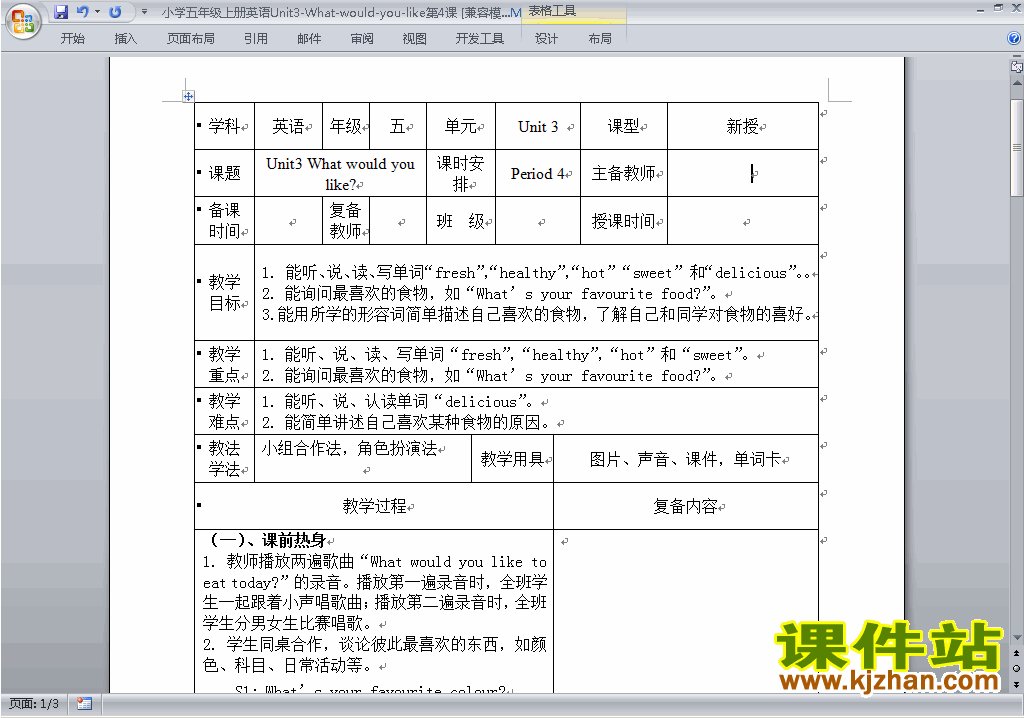
Task: Open the Select Browse Object circle button
Action: tap(1017, 668)
